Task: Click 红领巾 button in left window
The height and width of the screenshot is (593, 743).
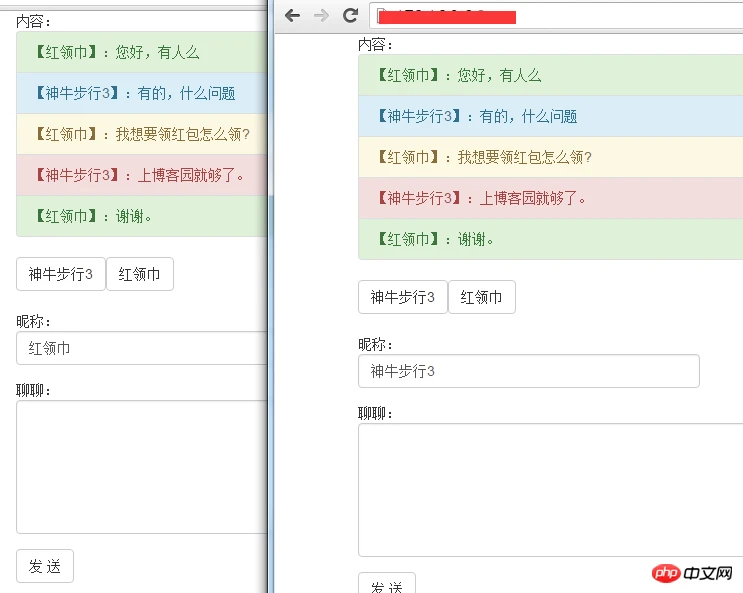Action: click(x=140, y=274)
